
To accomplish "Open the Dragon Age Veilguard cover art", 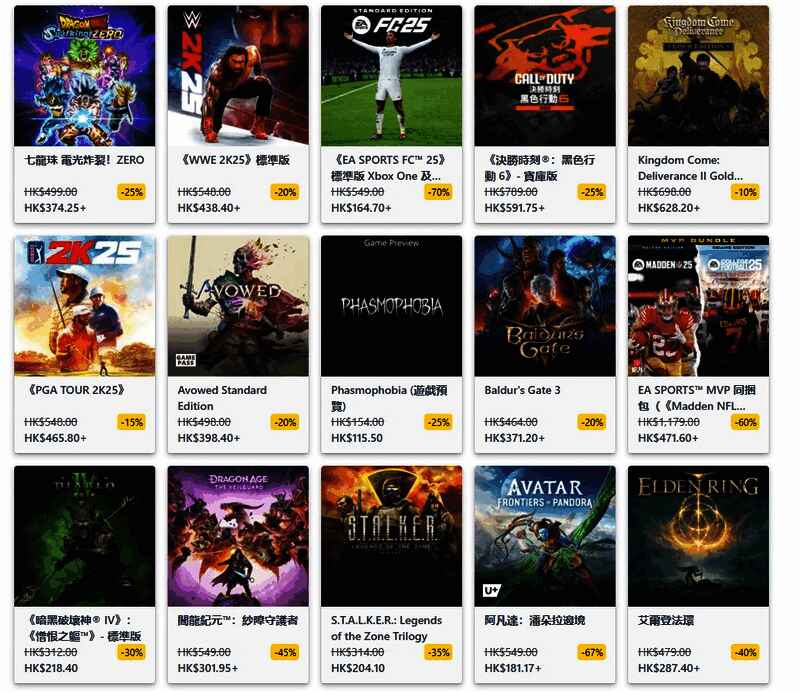I will (238, 536).
